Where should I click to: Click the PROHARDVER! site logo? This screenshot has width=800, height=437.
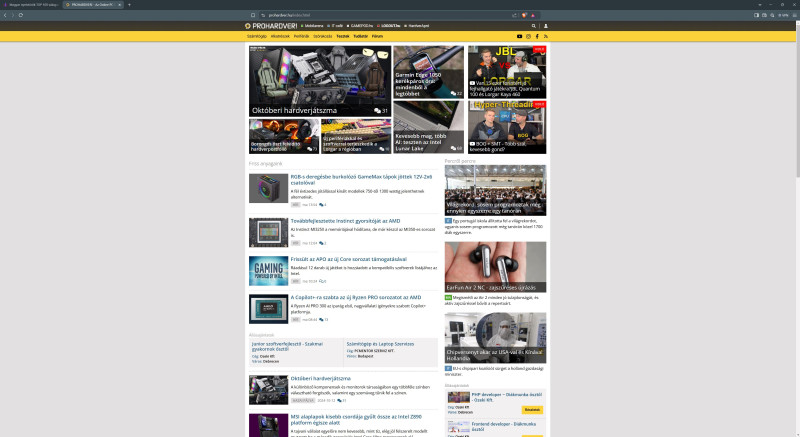[x=271, y=25]
